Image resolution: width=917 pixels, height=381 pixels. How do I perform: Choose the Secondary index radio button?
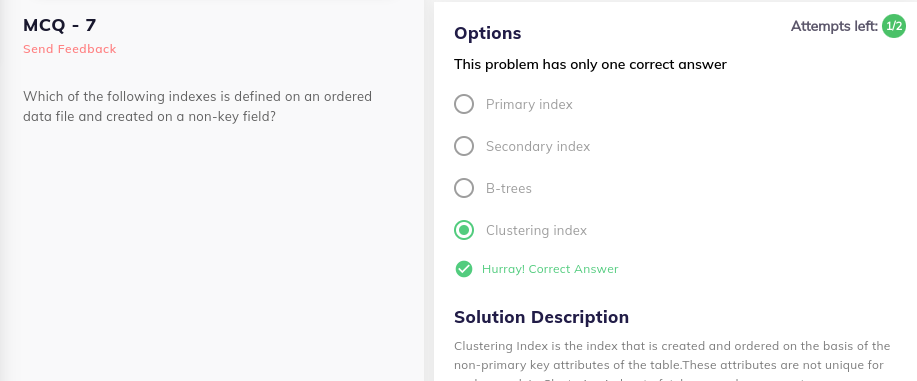pyautogui.click(x=464, y=146)
